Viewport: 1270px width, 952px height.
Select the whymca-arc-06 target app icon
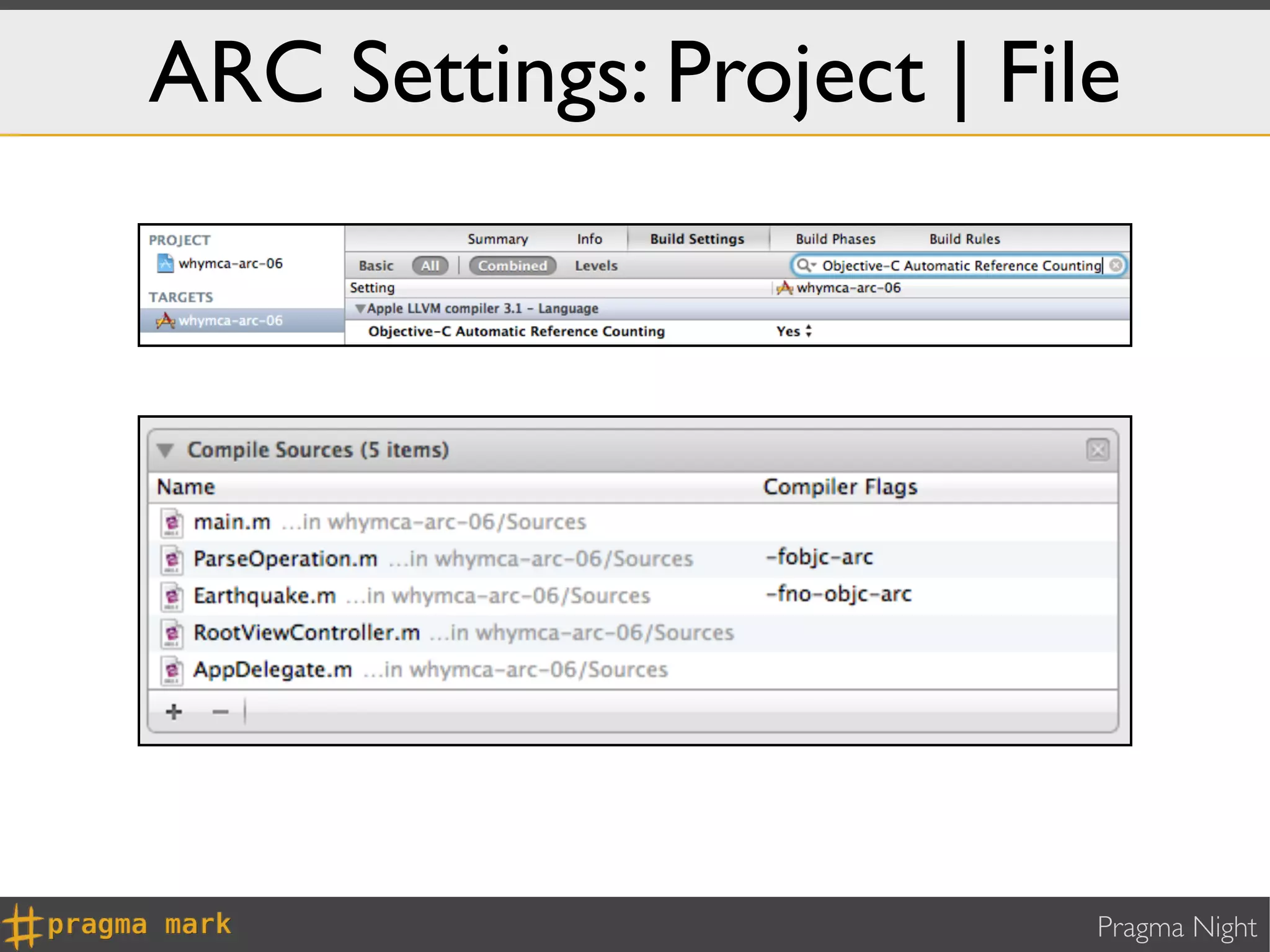165,320
